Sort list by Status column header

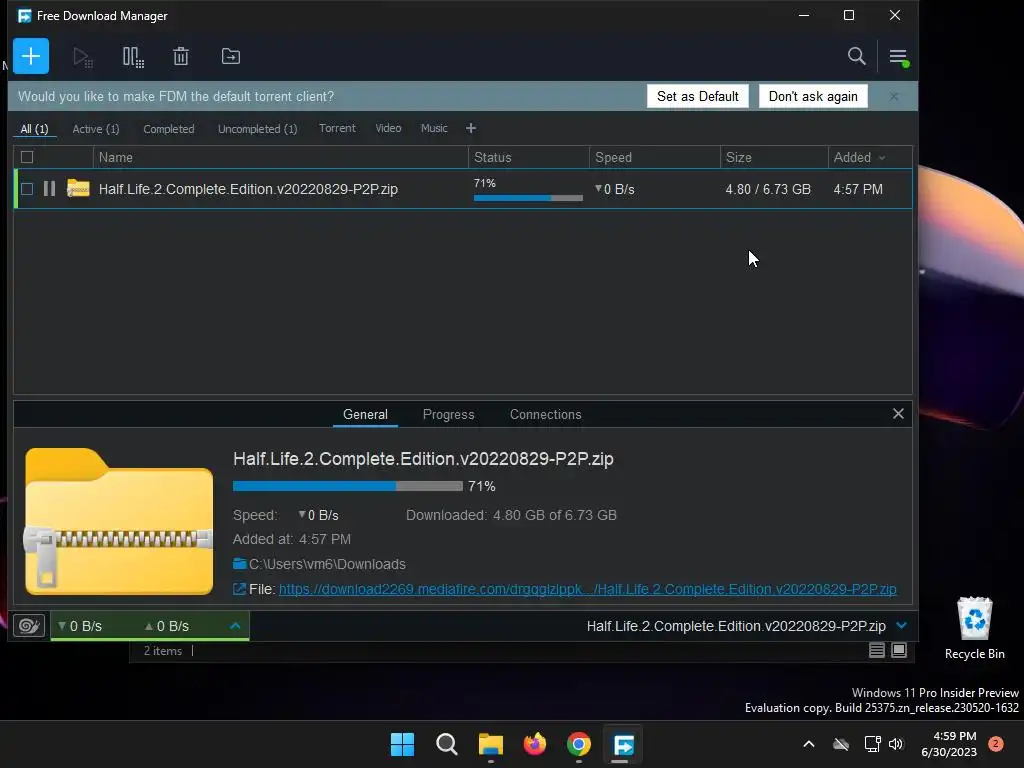click(x=528, y=157)
